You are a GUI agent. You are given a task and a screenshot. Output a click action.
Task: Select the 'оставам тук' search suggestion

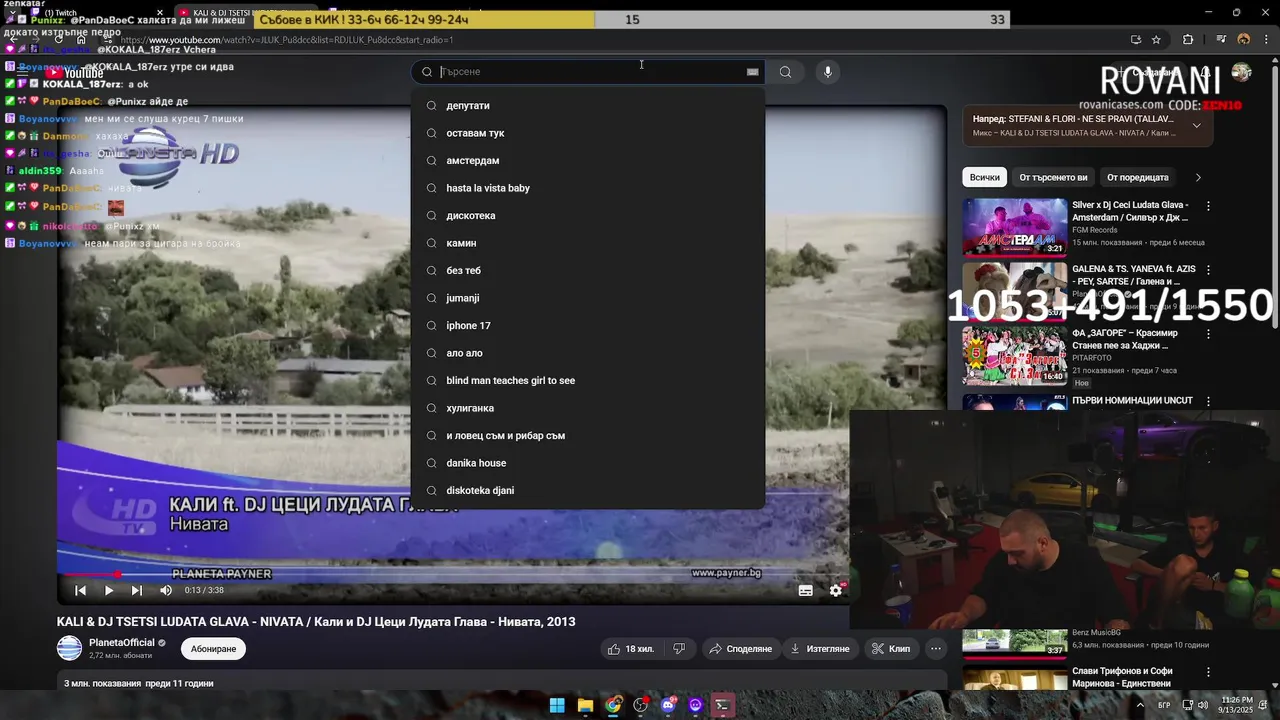588,133
